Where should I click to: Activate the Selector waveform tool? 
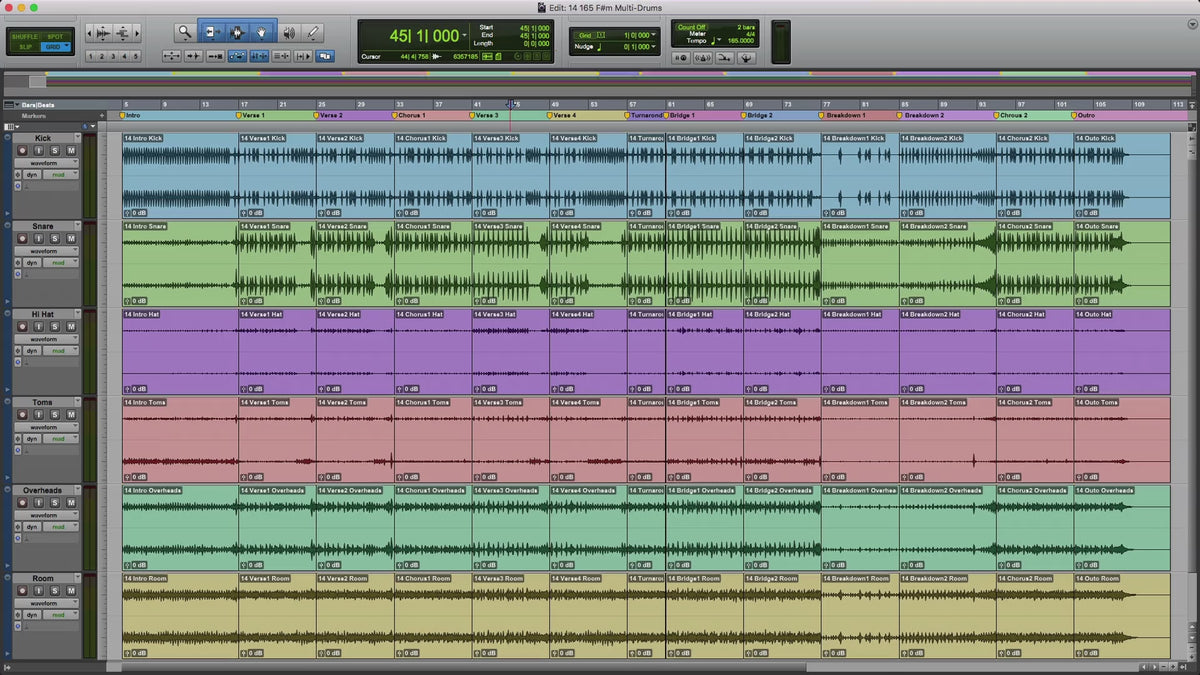[237, 33]
